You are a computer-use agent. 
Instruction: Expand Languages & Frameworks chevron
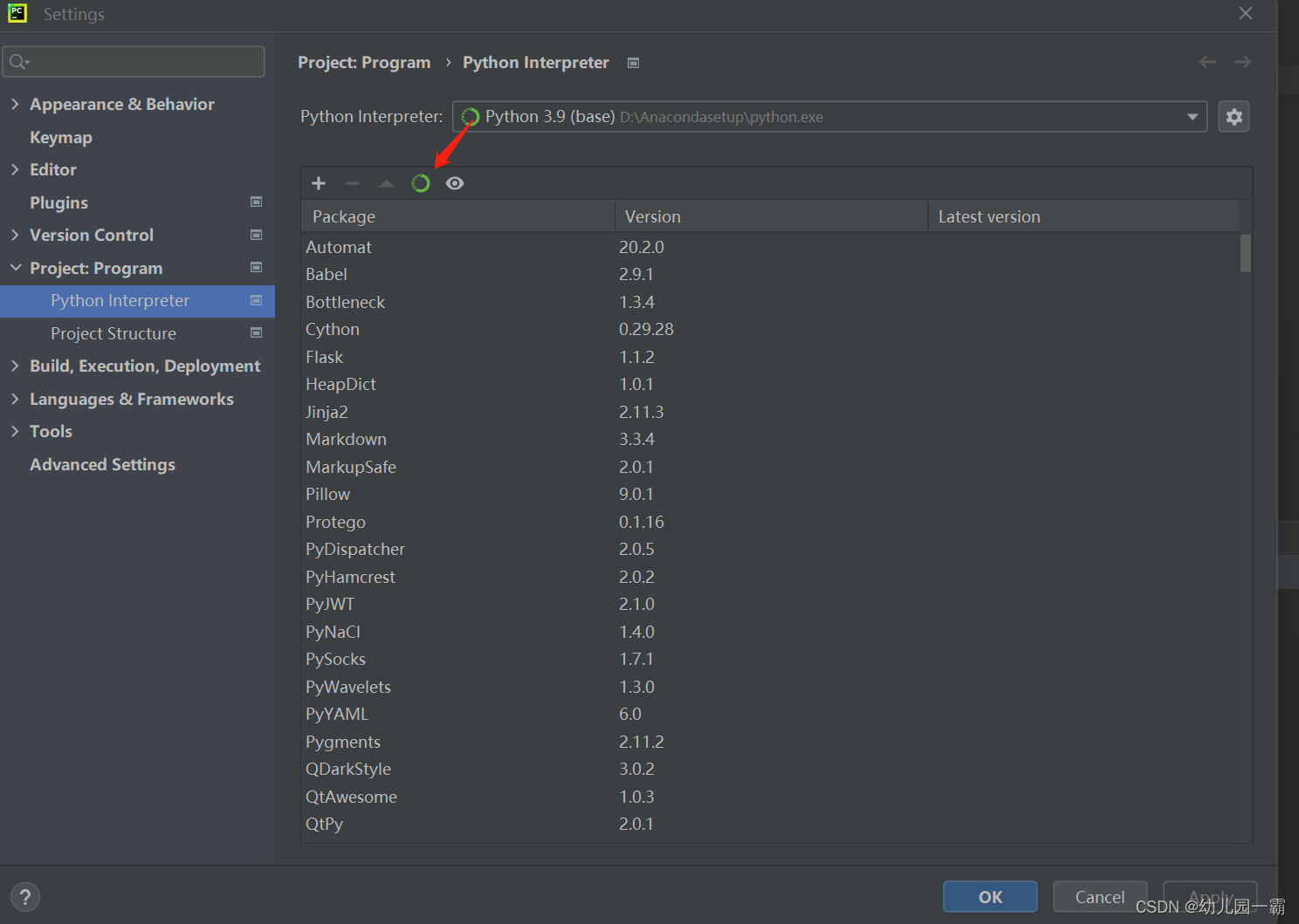pyautogui.click(x=15, y=399)
